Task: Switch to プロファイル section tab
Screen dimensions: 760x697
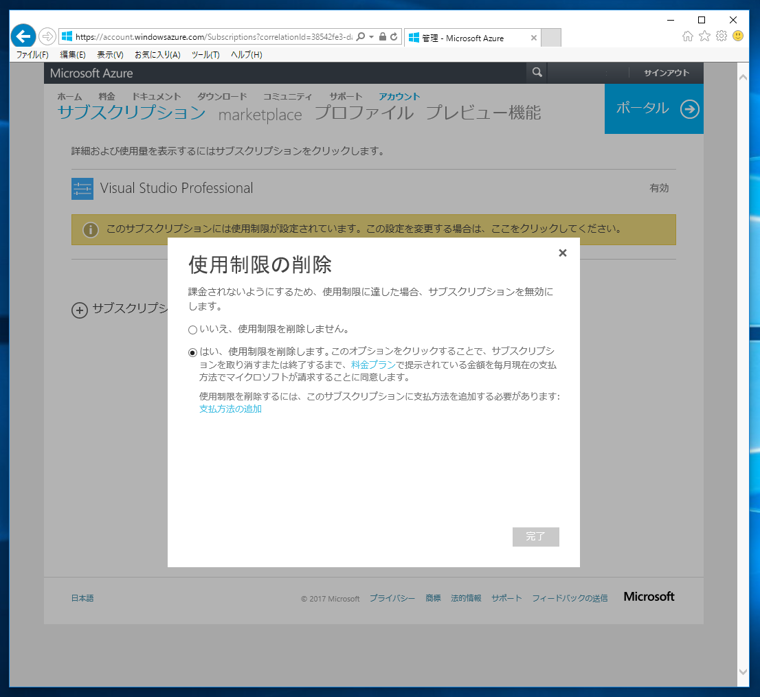Action: (x=364, y=113)
